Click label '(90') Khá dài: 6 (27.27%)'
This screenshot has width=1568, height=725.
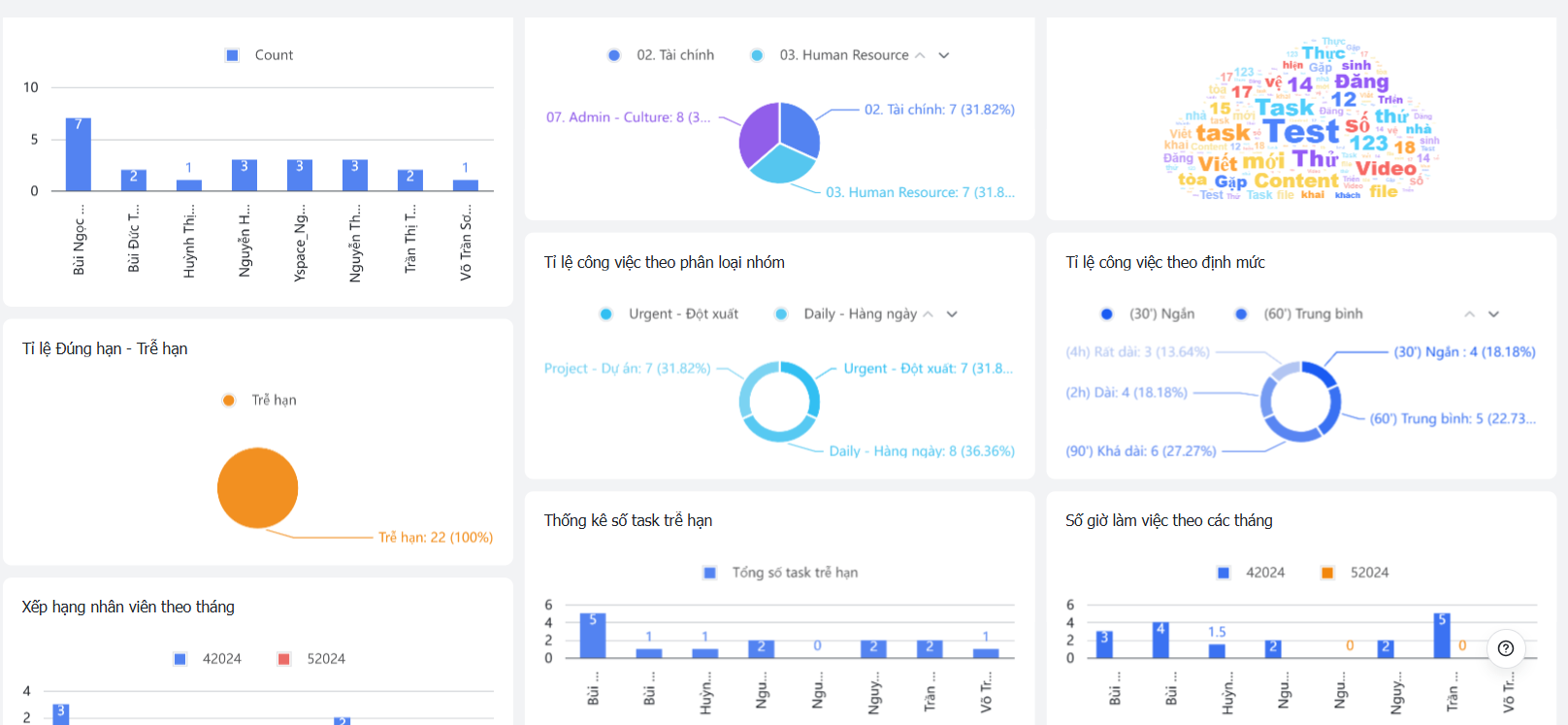tap(1141, 451)
